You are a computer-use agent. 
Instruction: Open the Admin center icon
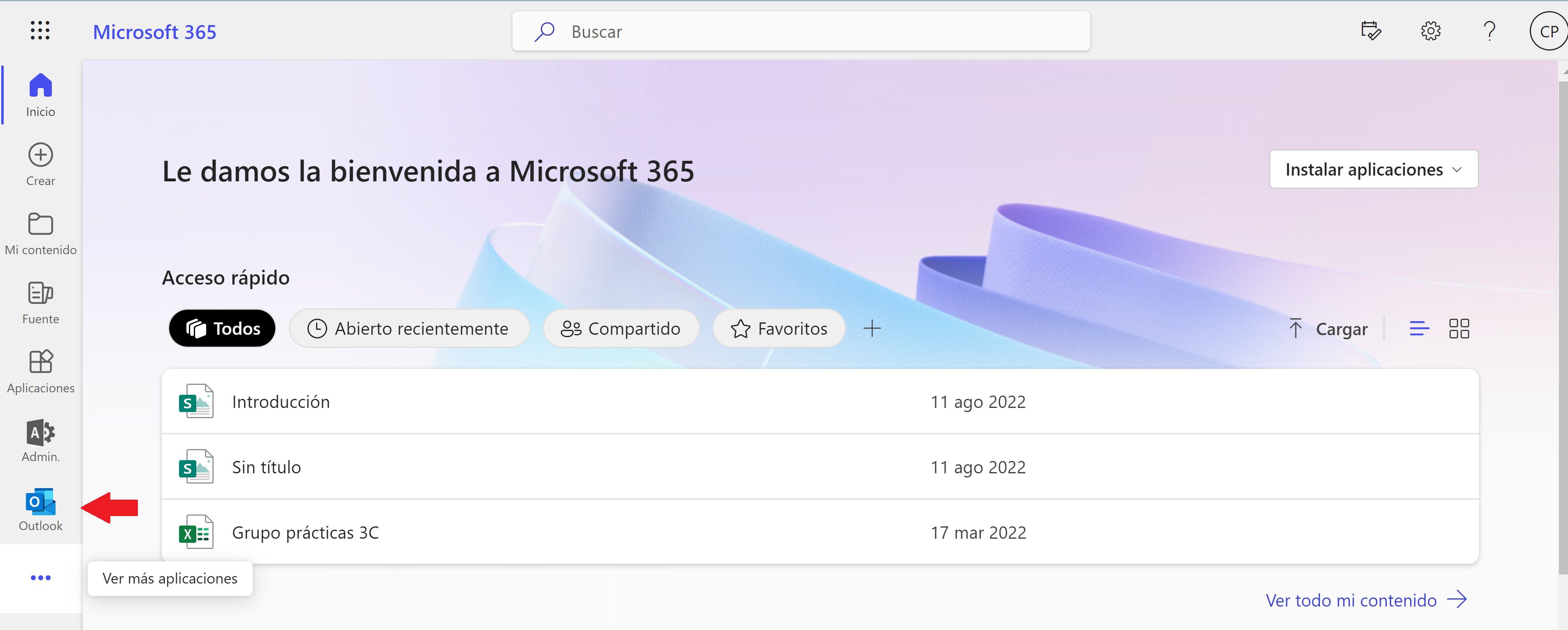pos(40,440)
